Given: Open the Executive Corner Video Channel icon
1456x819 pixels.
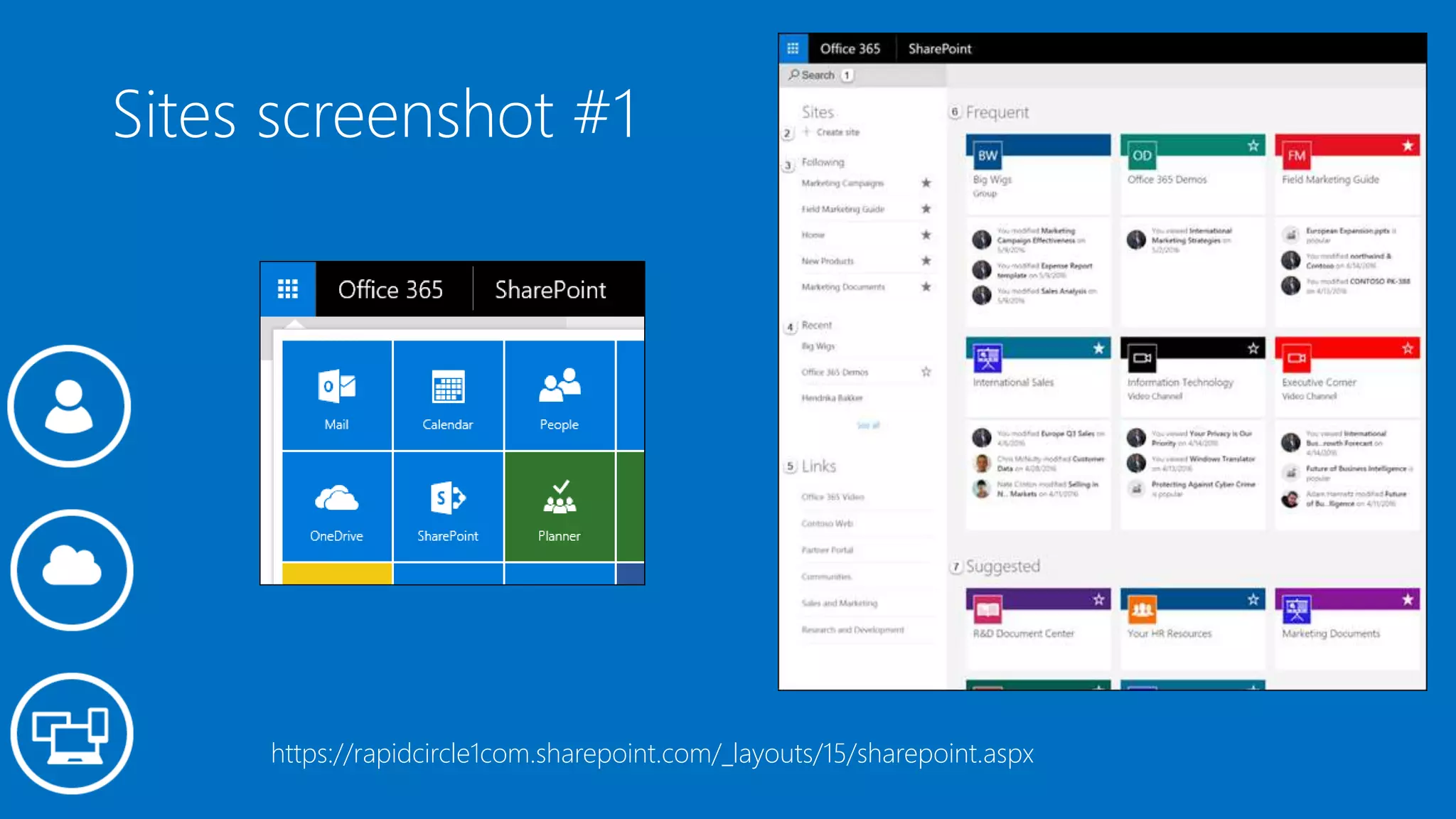Looking at the screenshot, I should (1297, 358).
